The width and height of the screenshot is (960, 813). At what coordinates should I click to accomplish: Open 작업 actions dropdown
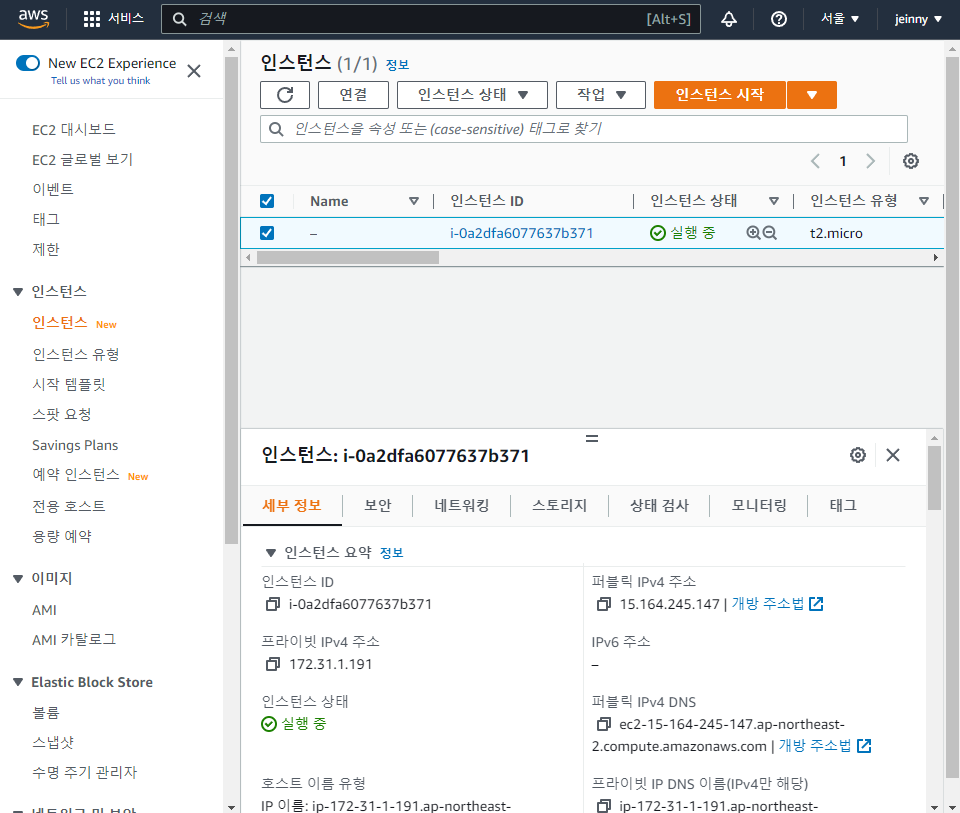601,95
